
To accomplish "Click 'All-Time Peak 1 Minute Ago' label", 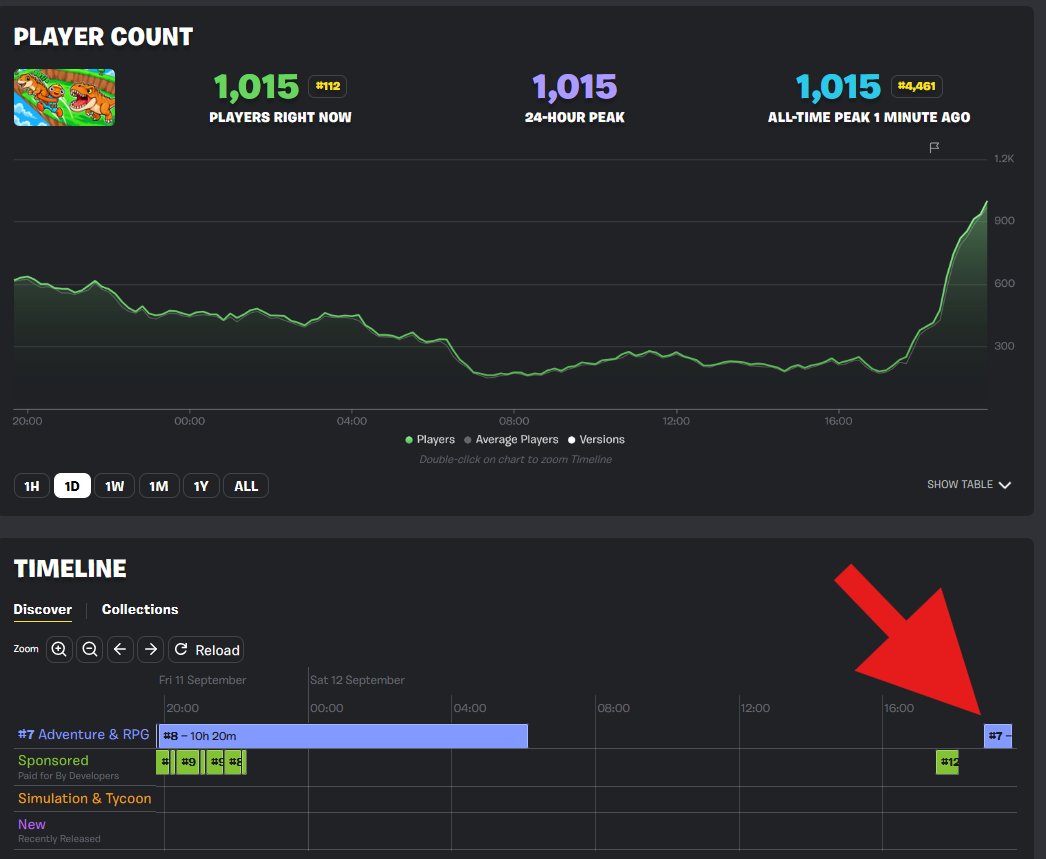I will [x=869, y=117].
